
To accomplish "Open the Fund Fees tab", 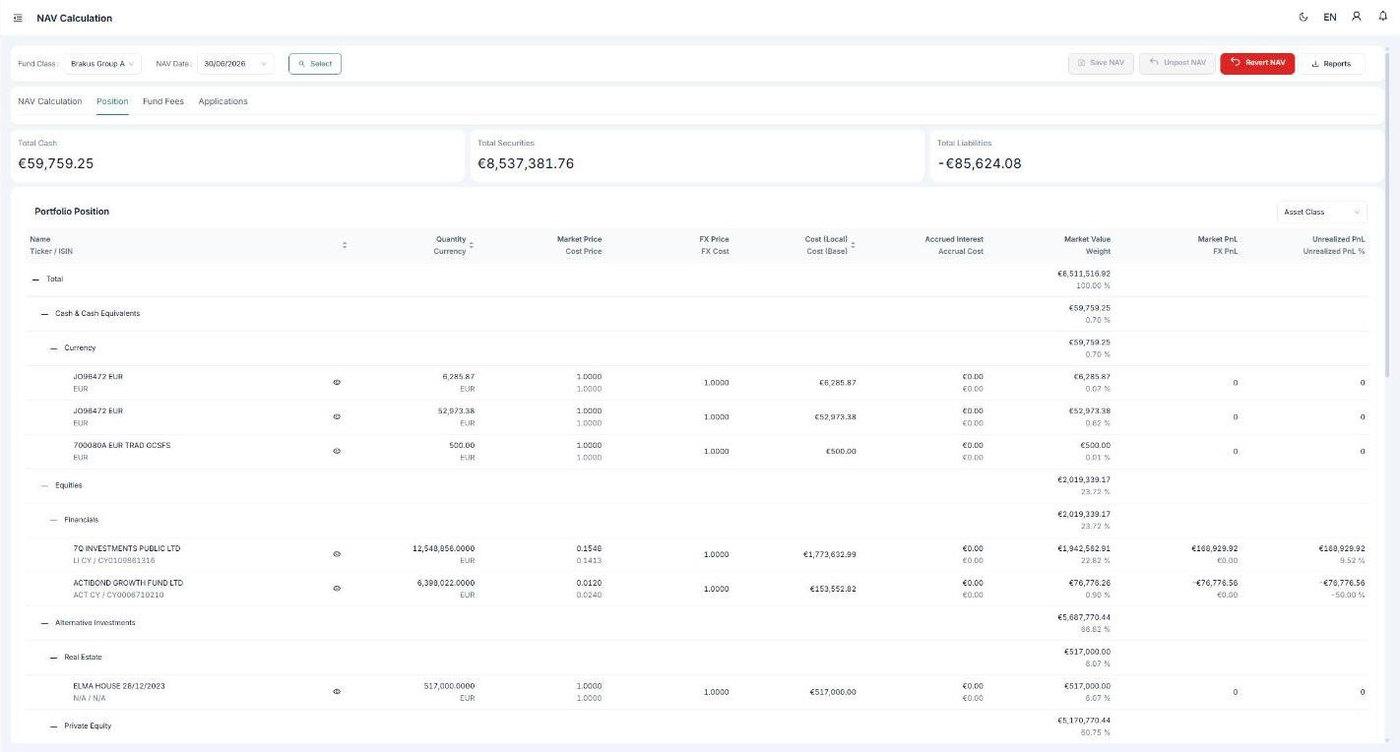I will pyautogui.click(x=163, y=101).
